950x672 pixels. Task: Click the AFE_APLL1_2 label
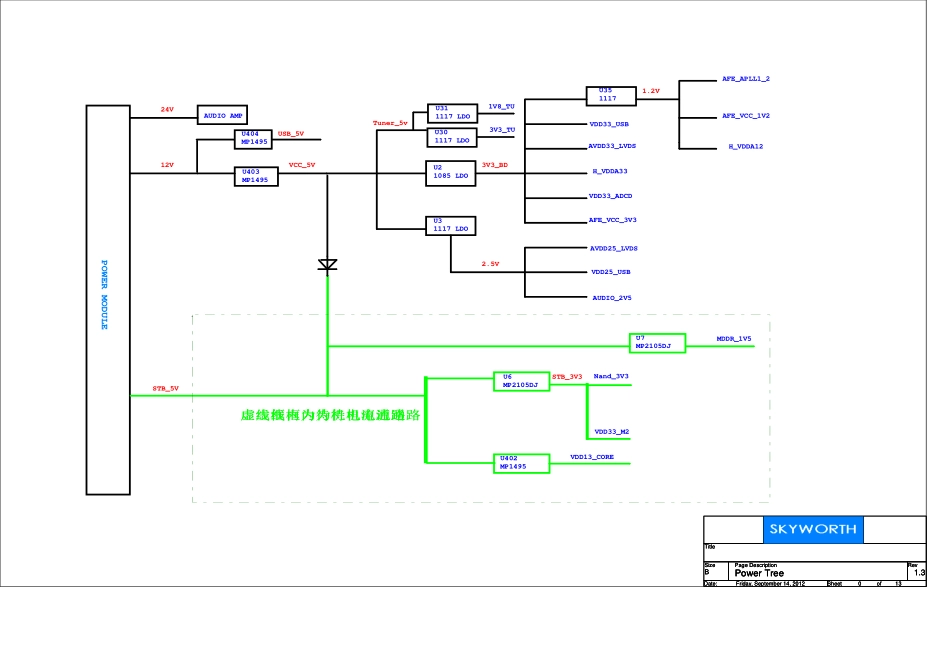pyautogui.click(x=746, y=79)
